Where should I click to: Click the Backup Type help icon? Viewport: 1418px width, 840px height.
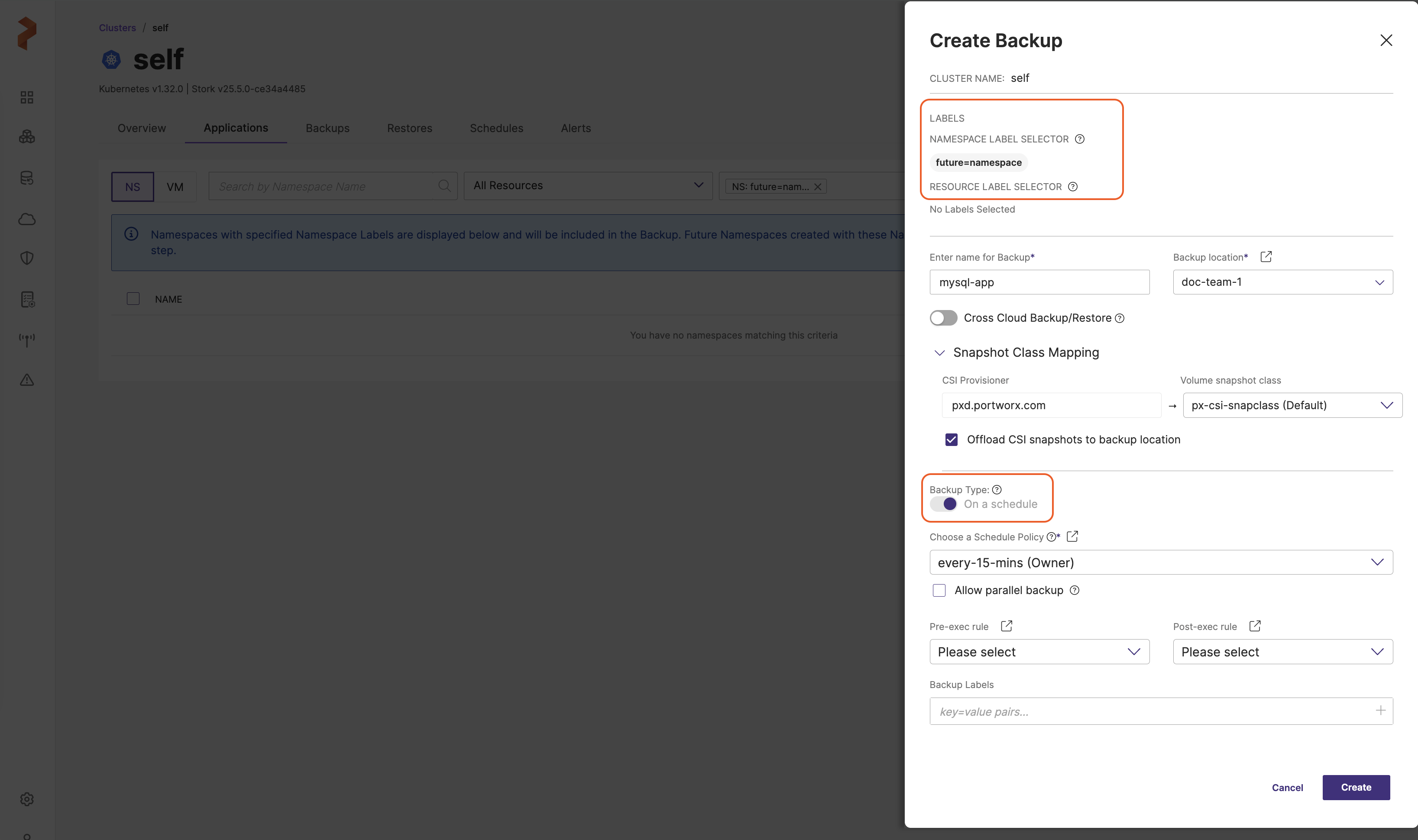(997, 490)
